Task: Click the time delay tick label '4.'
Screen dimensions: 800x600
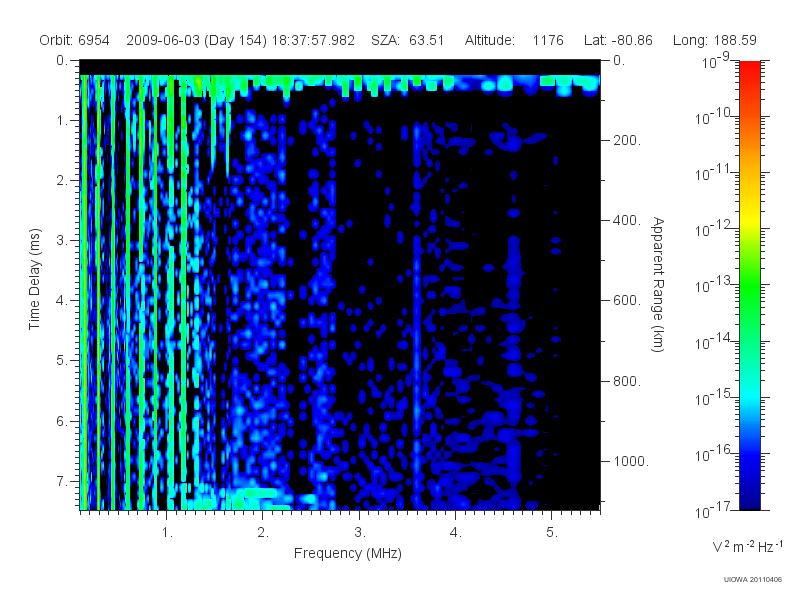Action: point(62,301)
